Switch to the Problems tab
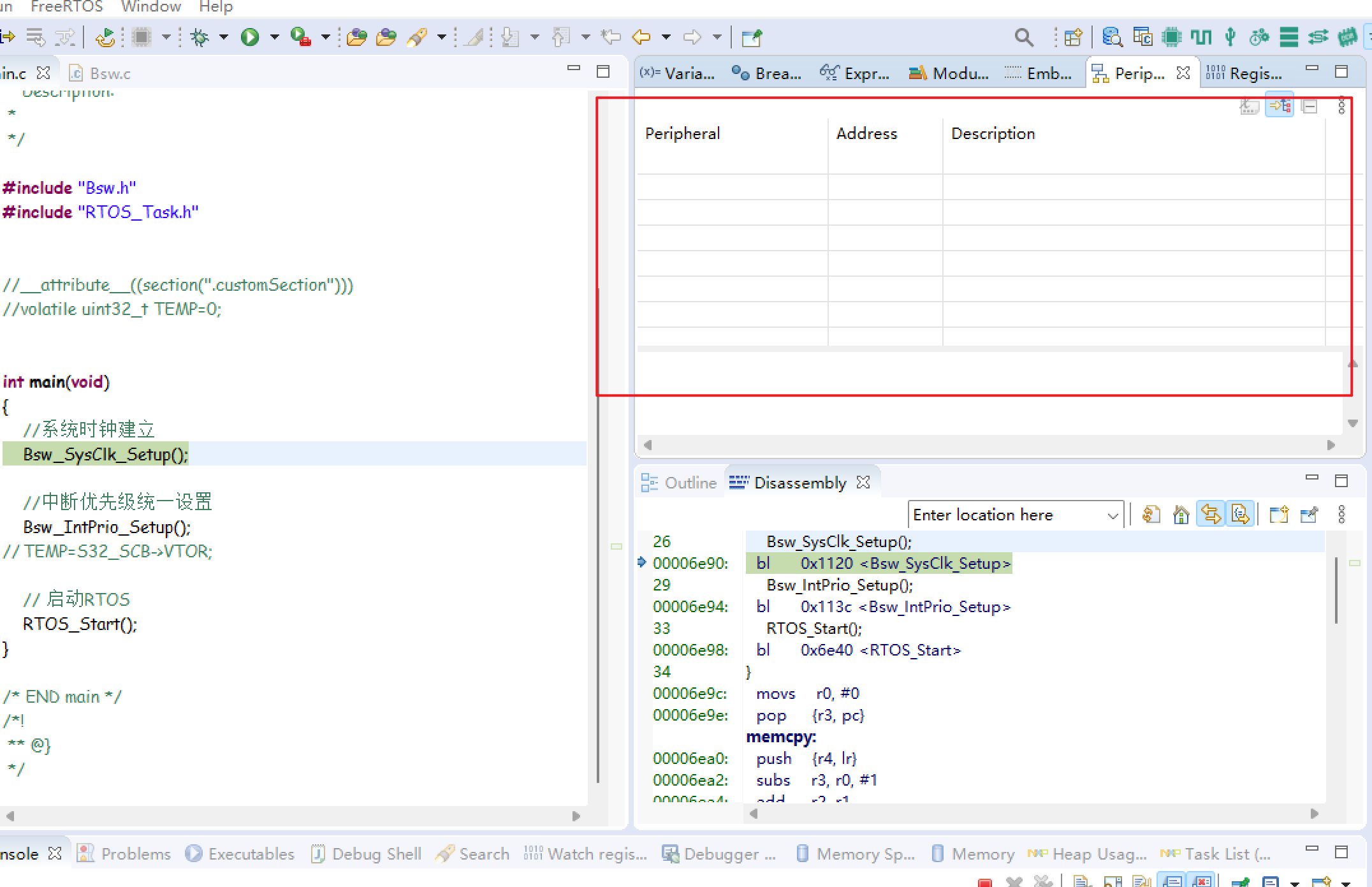1372x887 pixels. click(124, 854)
